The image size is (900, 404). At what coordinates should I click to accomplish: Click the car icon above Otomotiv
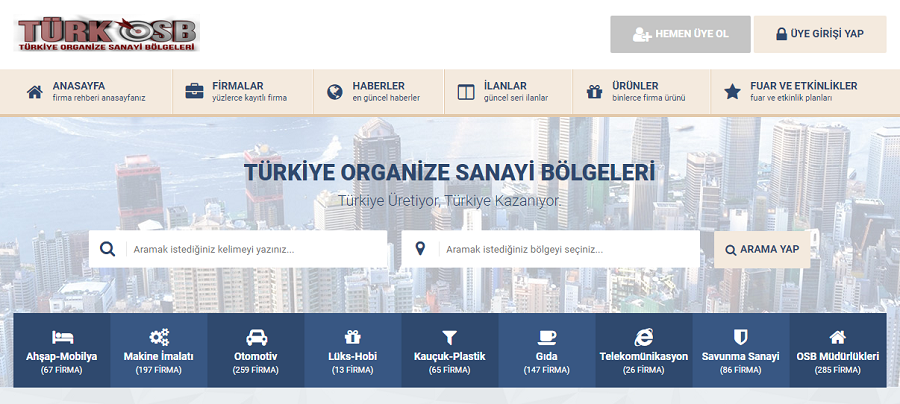pyautogui.click(x=256, y=337)
